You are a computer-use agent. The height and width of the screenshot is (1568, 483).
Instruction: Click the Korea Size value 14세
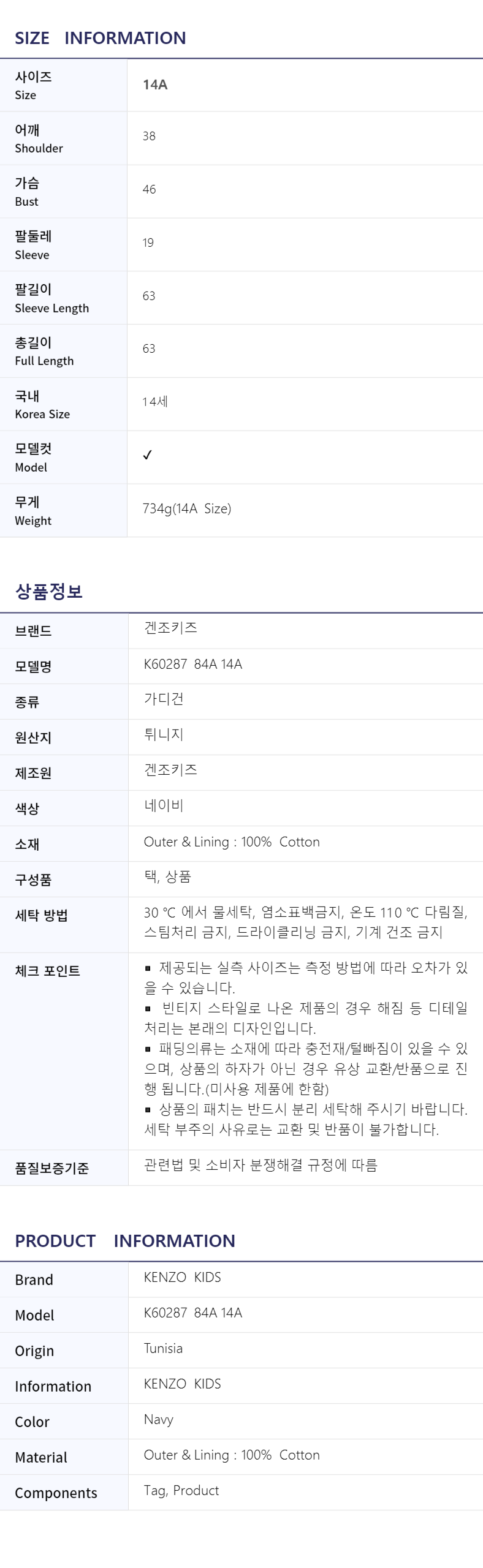(x=155, y=402)
